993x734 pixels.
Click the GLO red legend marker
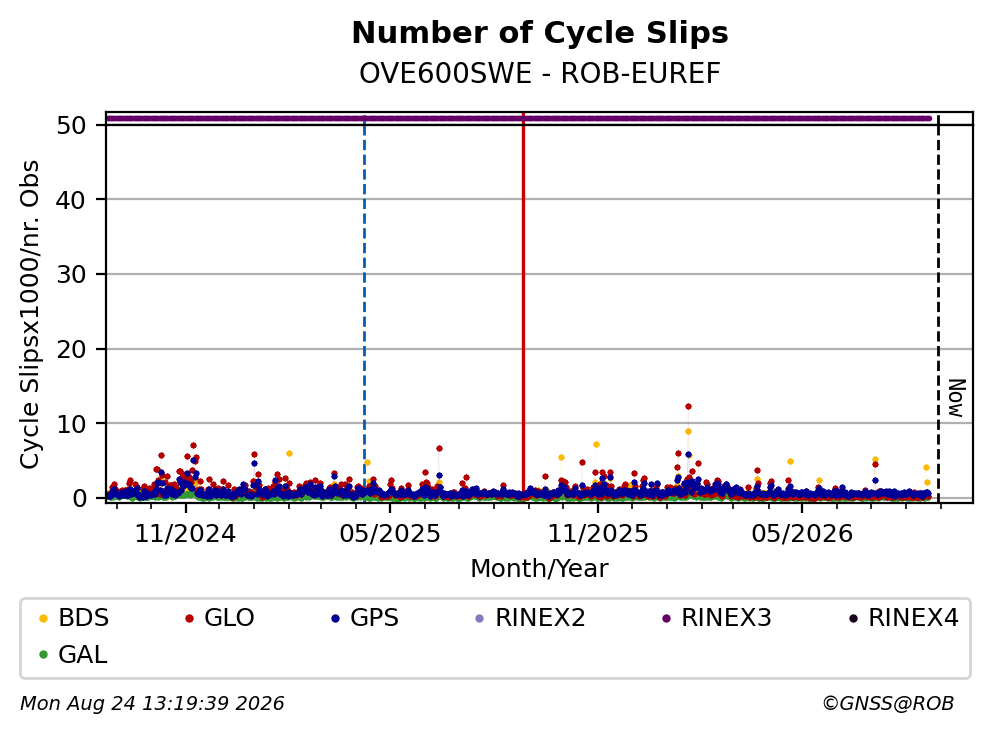point(189,618)
